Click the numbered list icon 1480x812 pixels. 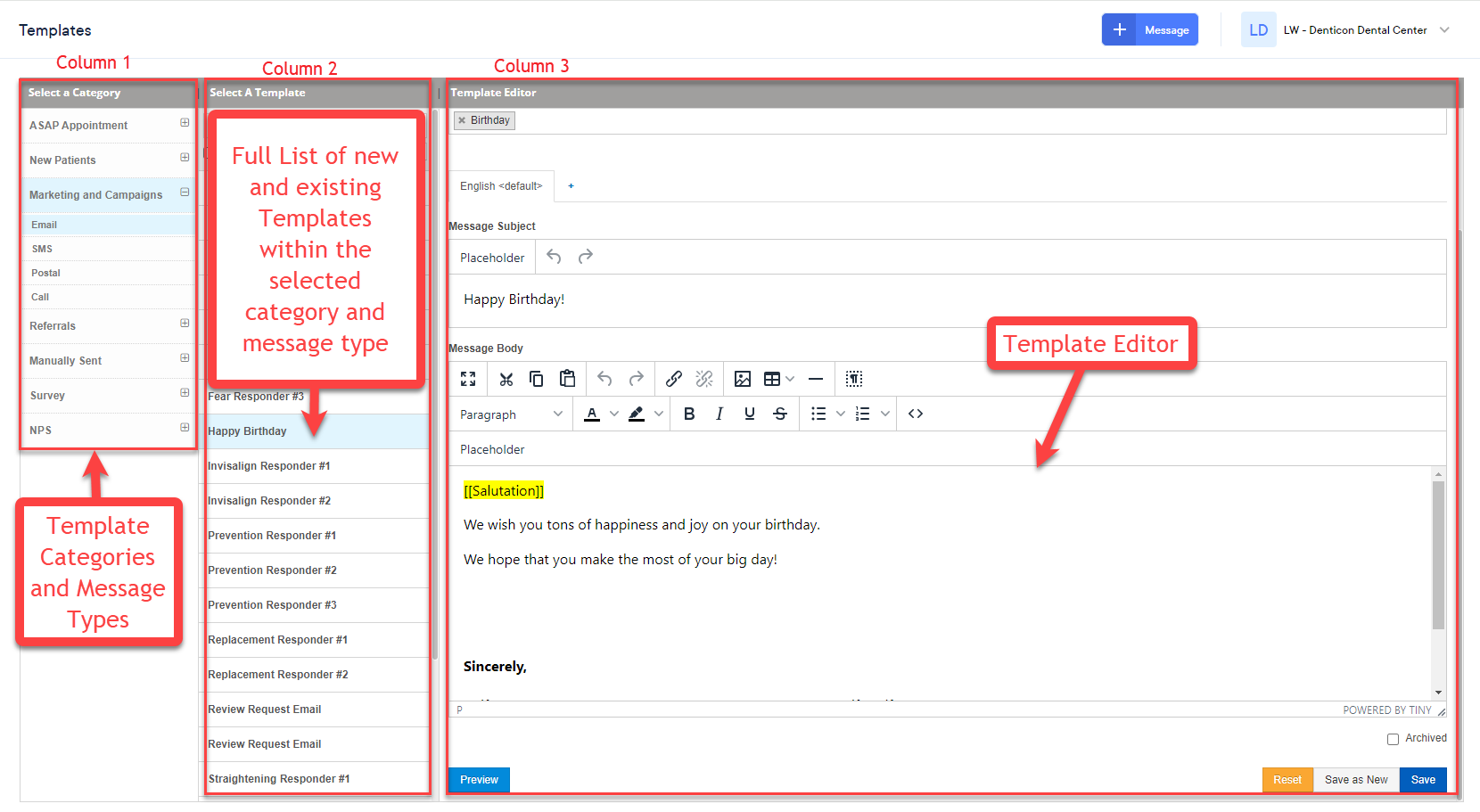point(863,414)
